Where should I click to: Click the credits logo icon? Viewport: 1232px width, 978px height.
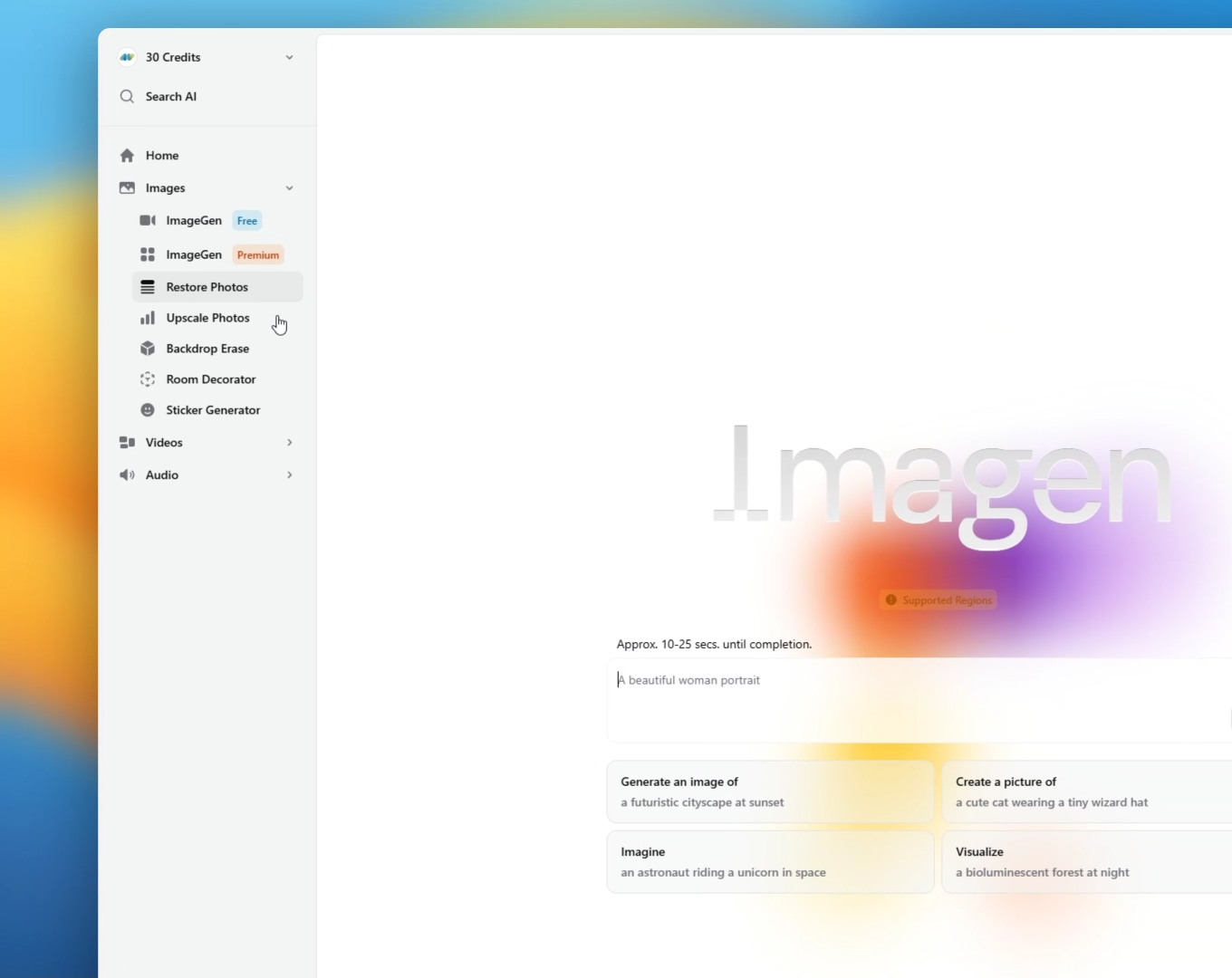pos(127,57)
